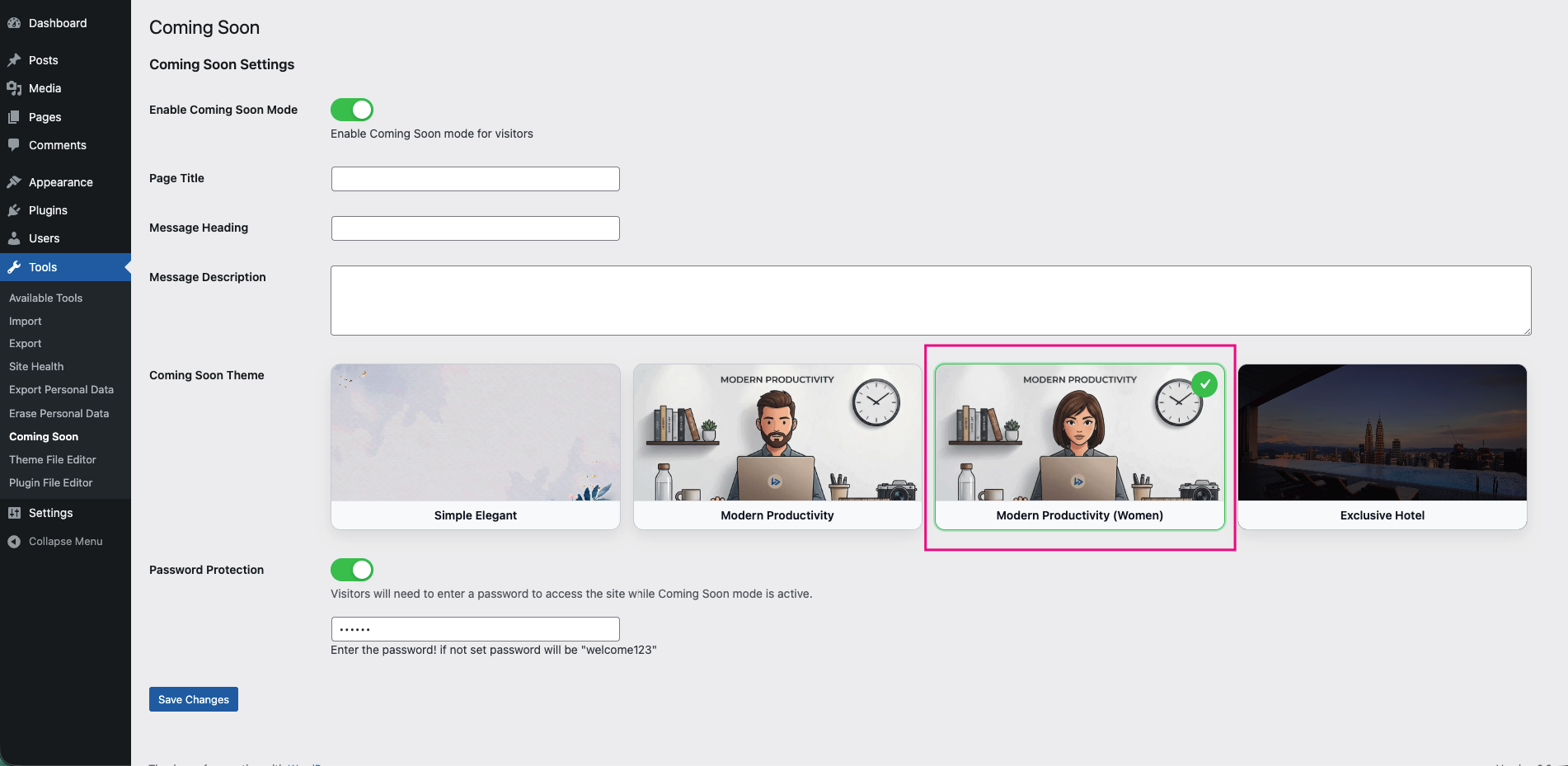Click the Users person icon
Viewport: 1568px width, 766px height.
pyautogui.click(x=14, y=238)
